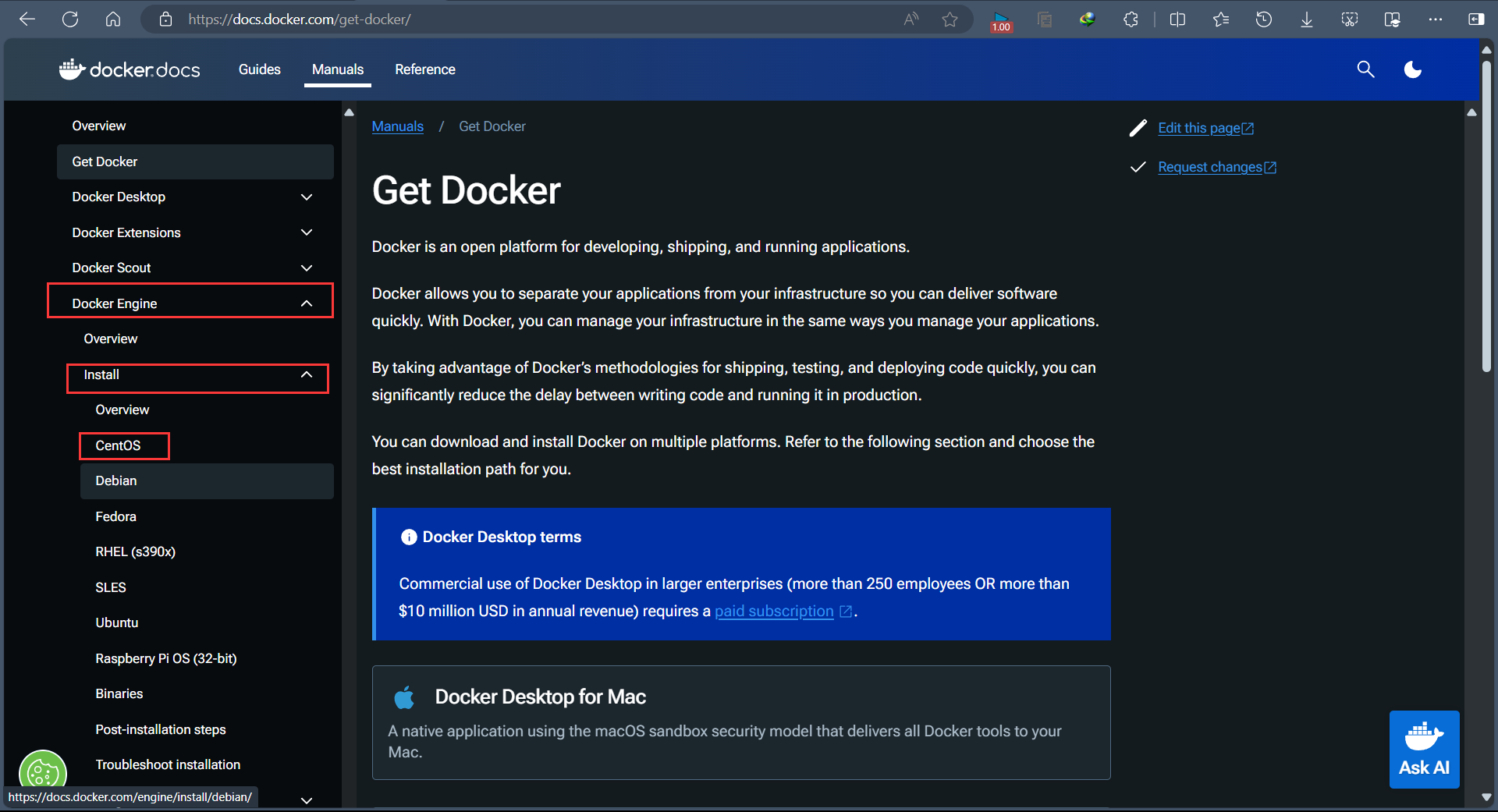This screenshot has height=812, width=1498.
Task: Open the browser sidebar panel icon
Action: (1476, 20)
